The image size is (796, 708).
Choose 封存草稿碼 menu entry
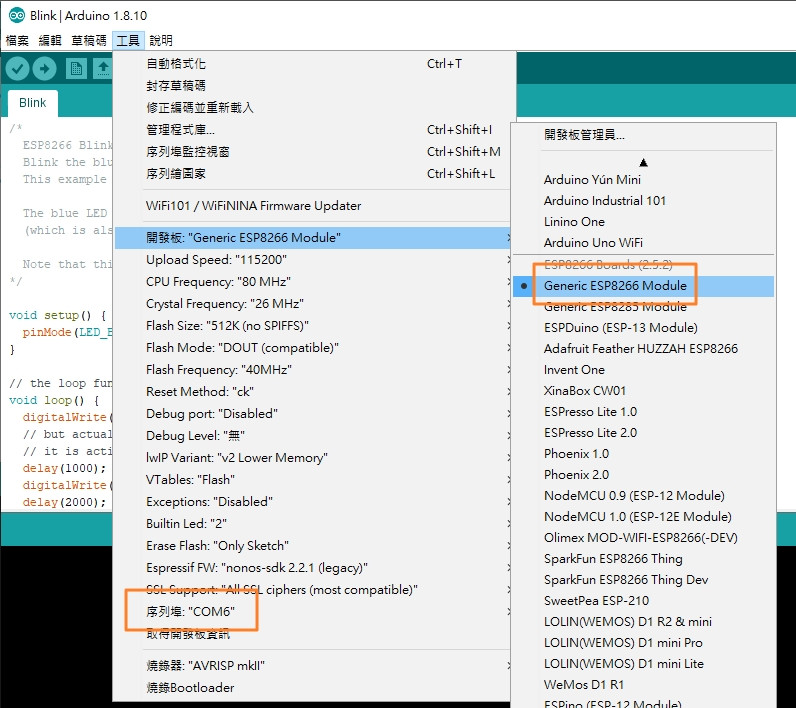point(311,85)
